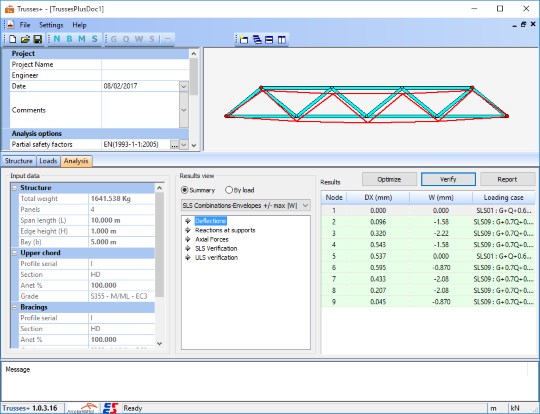Viewport: 540px width, 414px height.
Task: Expand the Deflections tree node
Action: (188, 221)
